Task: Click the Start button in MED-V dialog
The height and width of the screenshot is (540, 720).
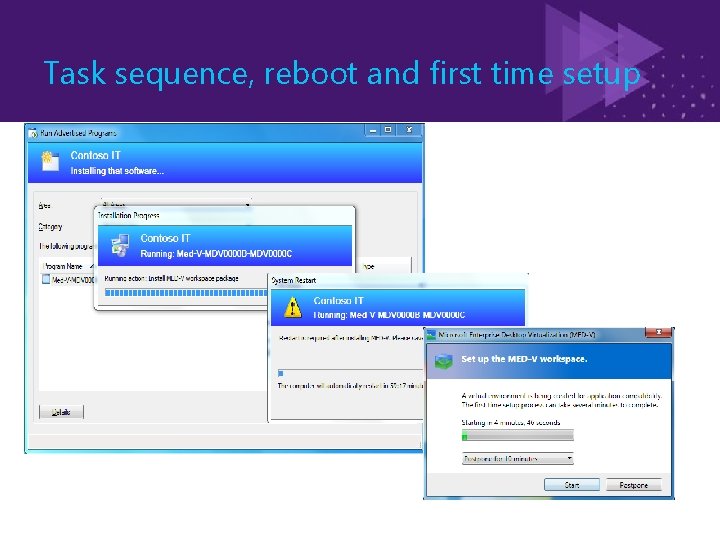Action: [572, 485]
